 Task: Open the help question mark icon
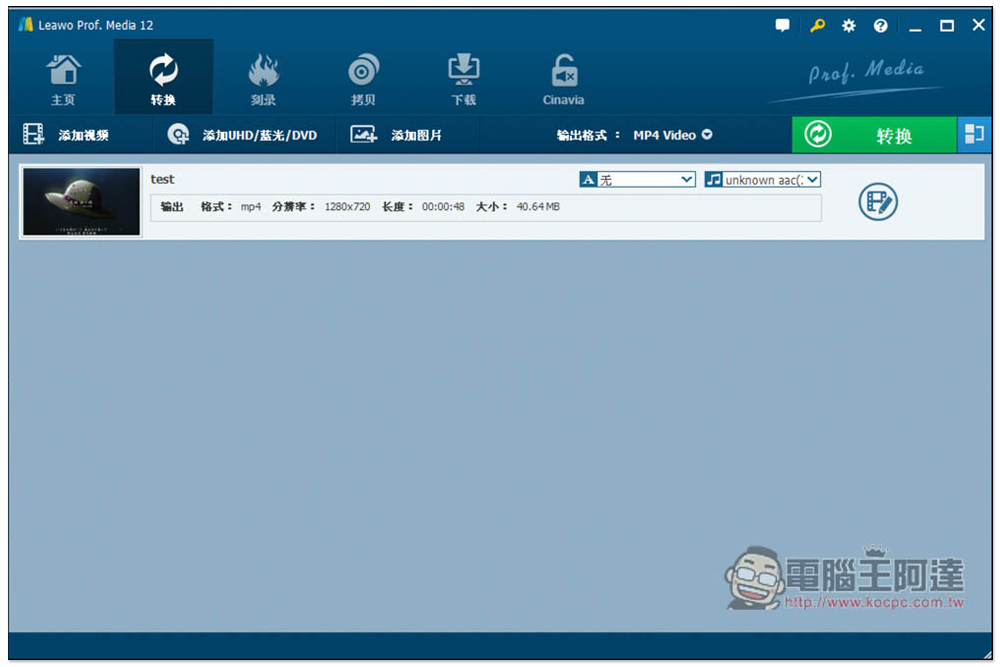point(880,26)
